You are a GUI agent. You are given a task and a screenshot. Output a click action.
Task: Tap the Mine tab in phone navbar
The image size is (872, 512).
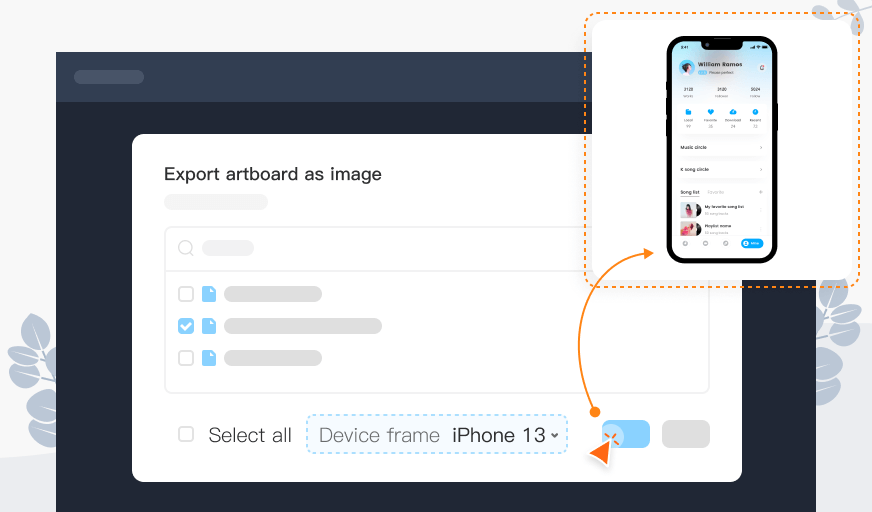(751, 243)
